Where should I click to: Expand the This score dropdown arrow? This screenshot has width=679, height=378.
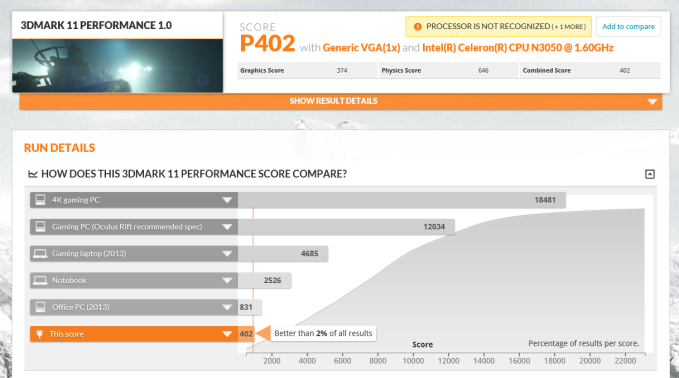pos(227,334)
